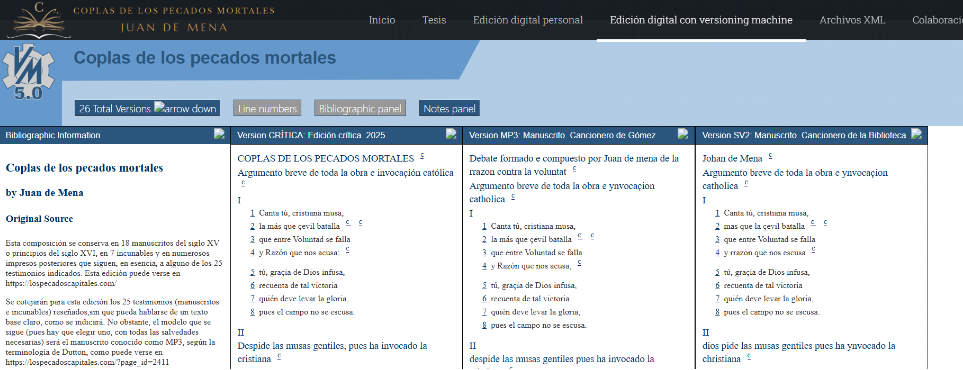The image size is (963, 370).
Task: Click line number 7 in the MP3 version
Action: pyautogui.click(x=485, y=312)
